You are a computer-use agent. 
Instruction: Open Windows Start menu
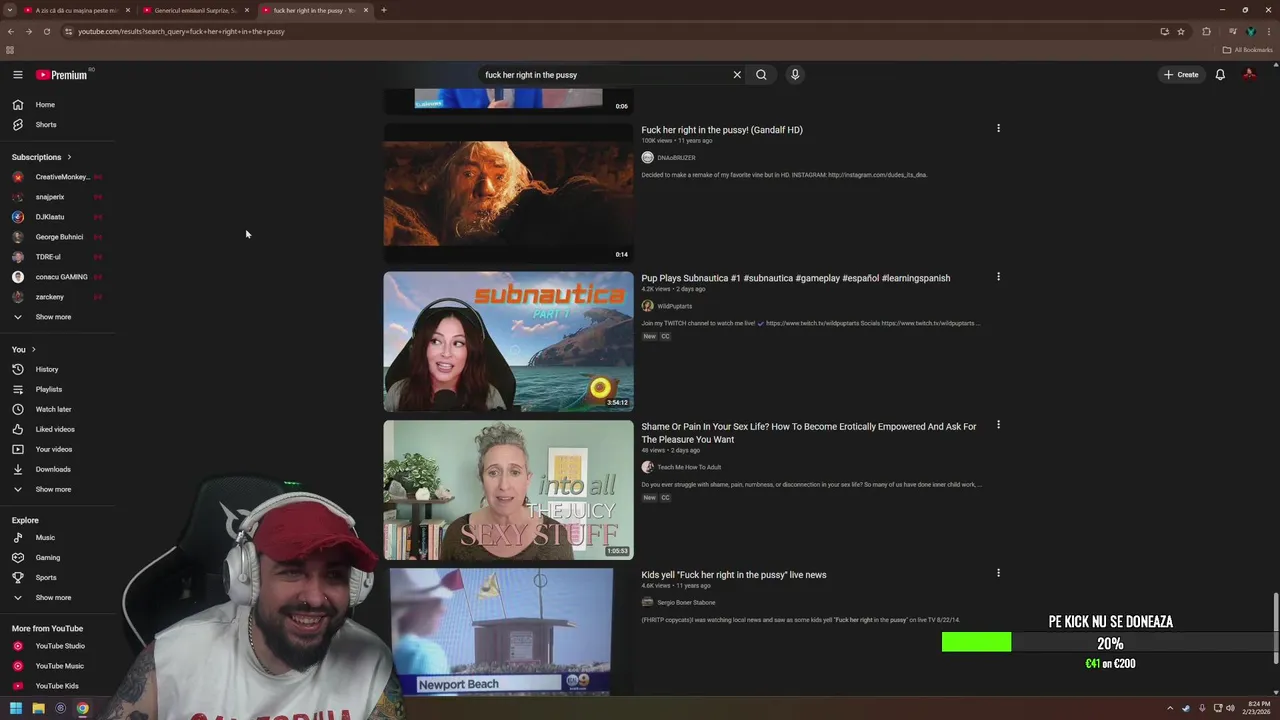16,708
